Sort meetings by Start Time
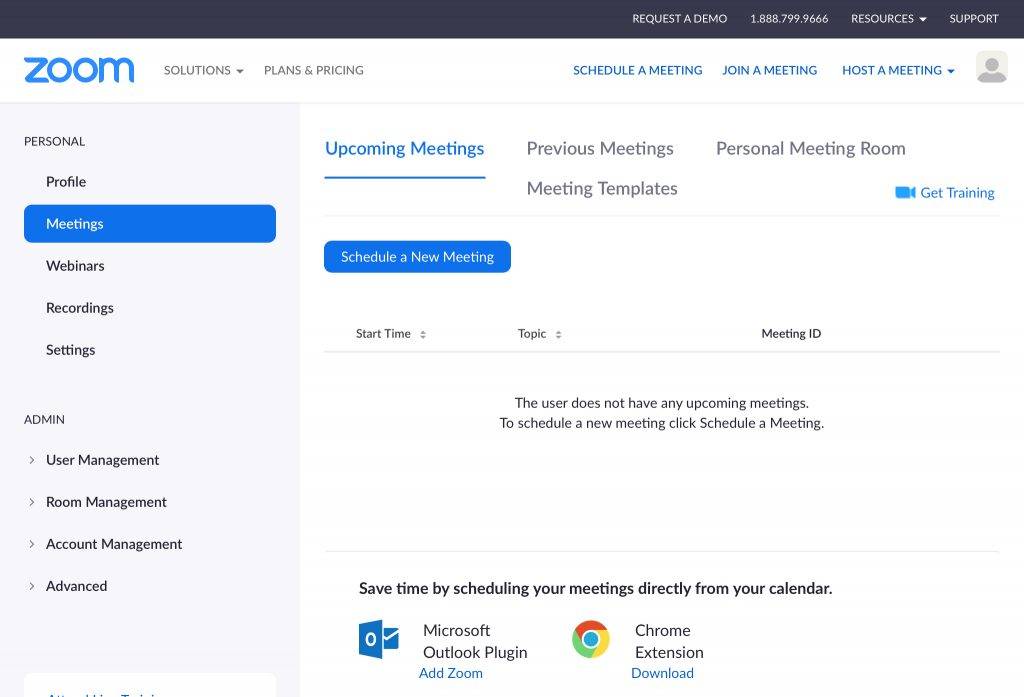The width and height of the screenshot is (1024, 697). click(x=391, y=334)
